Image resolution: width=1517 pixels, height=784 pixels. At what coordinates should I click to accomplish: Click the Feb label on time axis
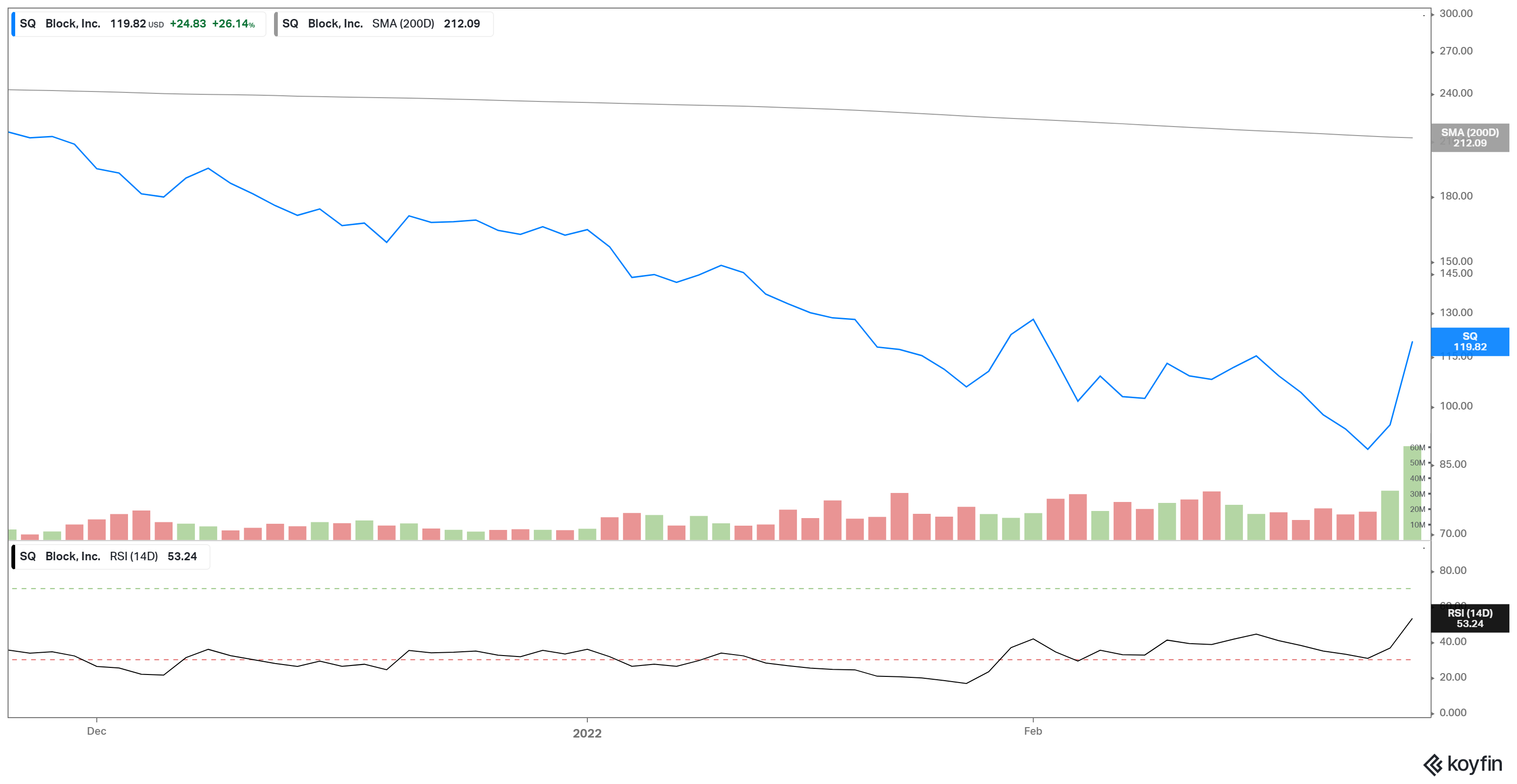pyautogui.click(x=1033, y=731)
